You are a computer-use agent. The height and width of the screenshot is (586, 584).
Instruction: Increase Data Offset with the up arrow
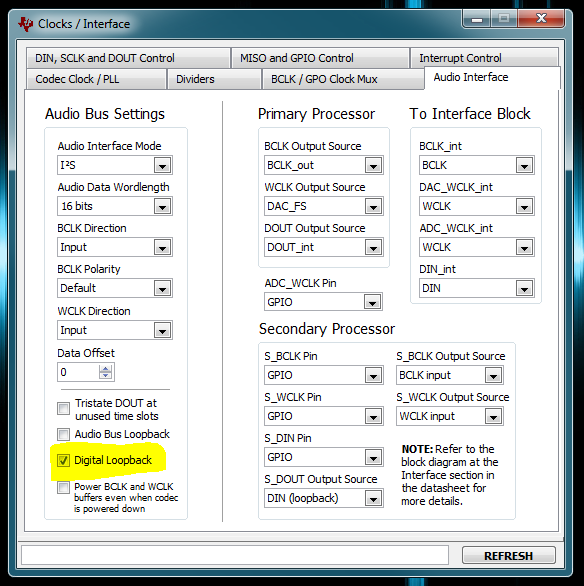click(105, 368)
